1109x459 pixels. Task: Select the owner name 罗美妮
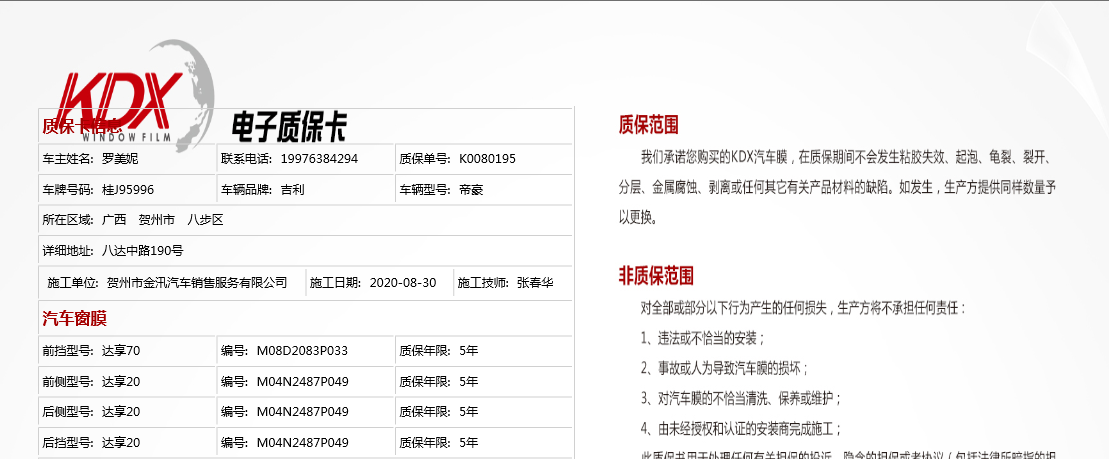click(120, 158)
